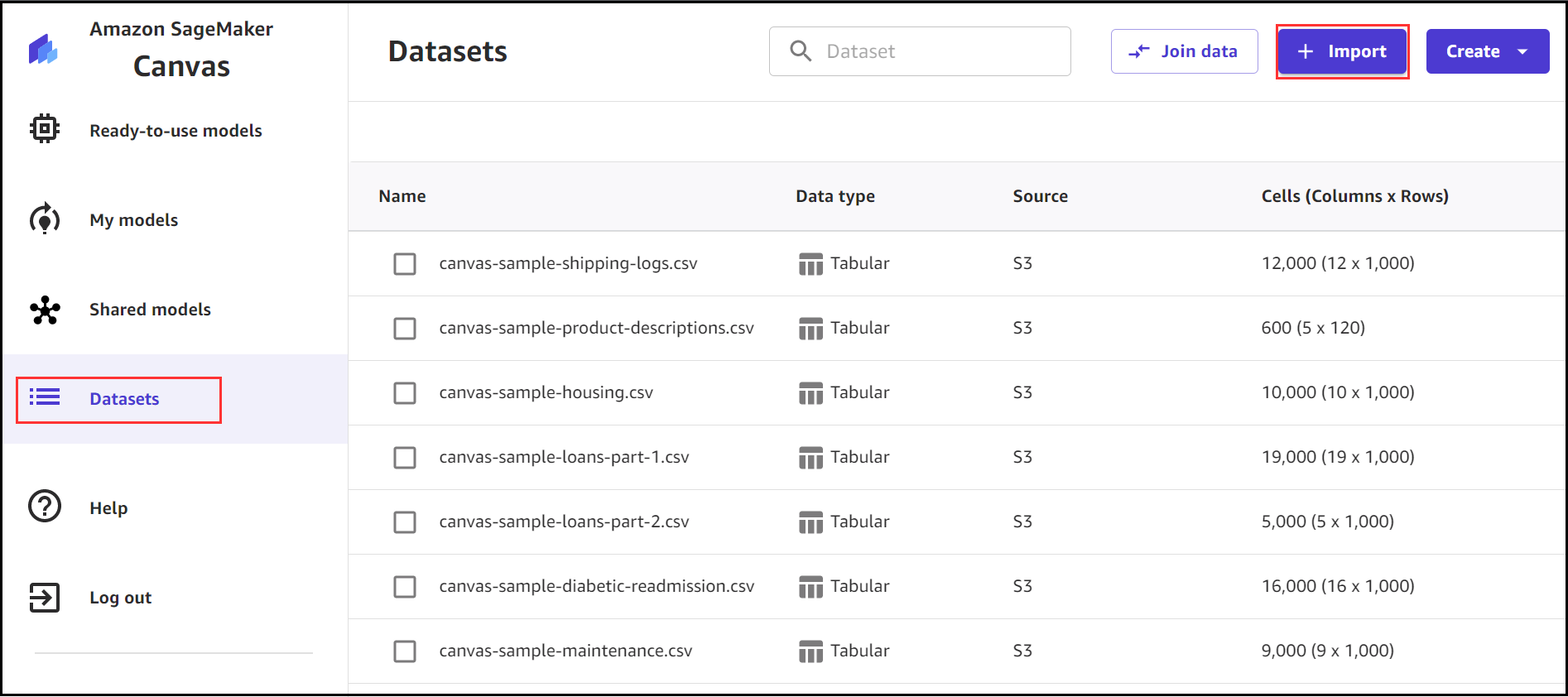The width and height of the screenshot is (1568, 697).
Task: Check the canvas-sample-loans-part-1.csv checkbox
Action: [x=405, y=458]
